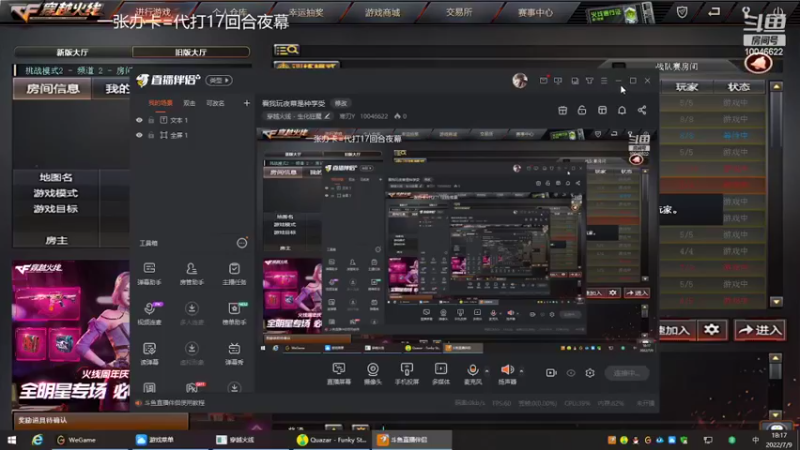
Task: Expand the microphone options arrow
Action: pyautogui.click(x=486, y=371)
